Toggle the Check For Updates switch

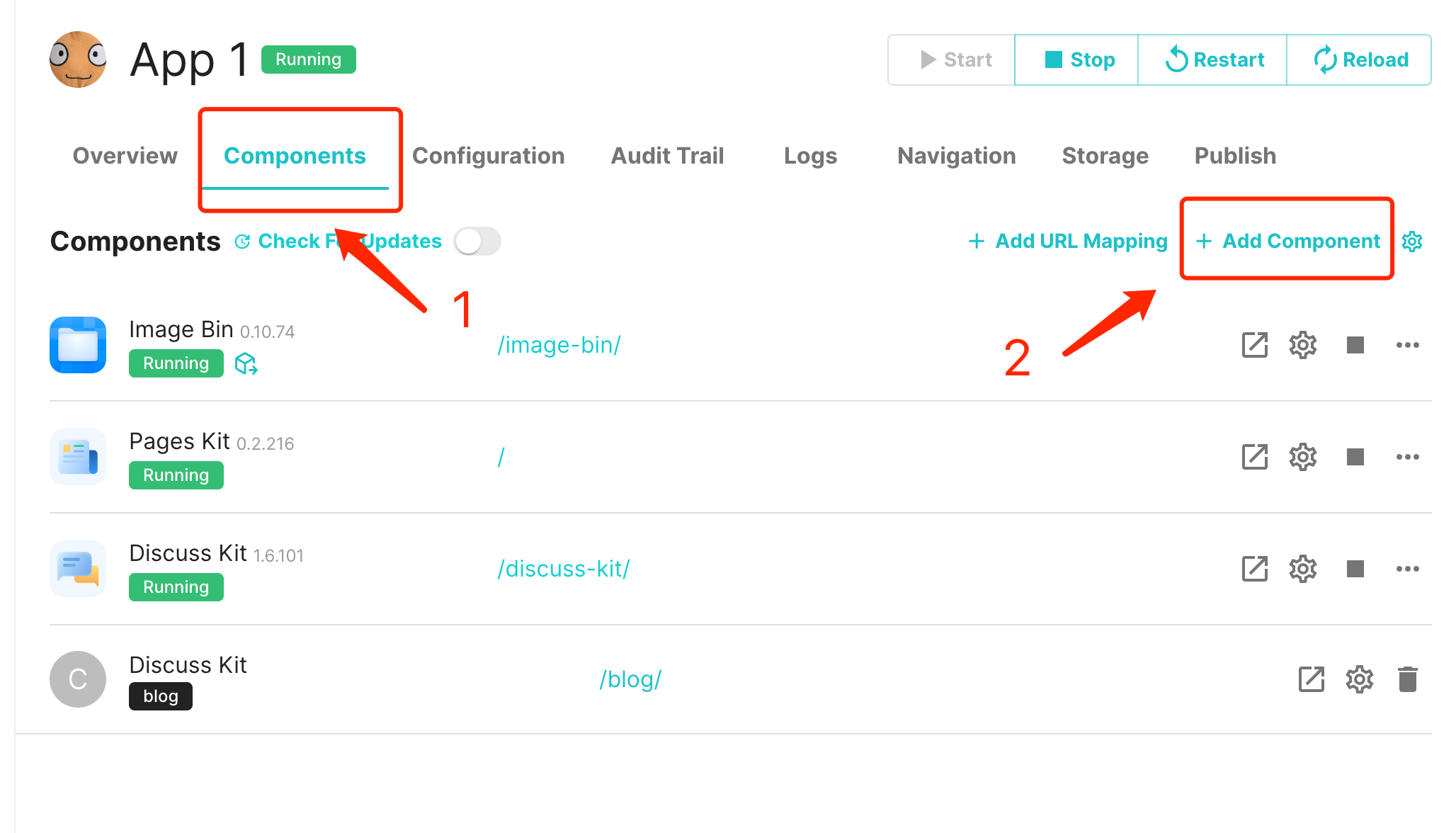(477, 242)
